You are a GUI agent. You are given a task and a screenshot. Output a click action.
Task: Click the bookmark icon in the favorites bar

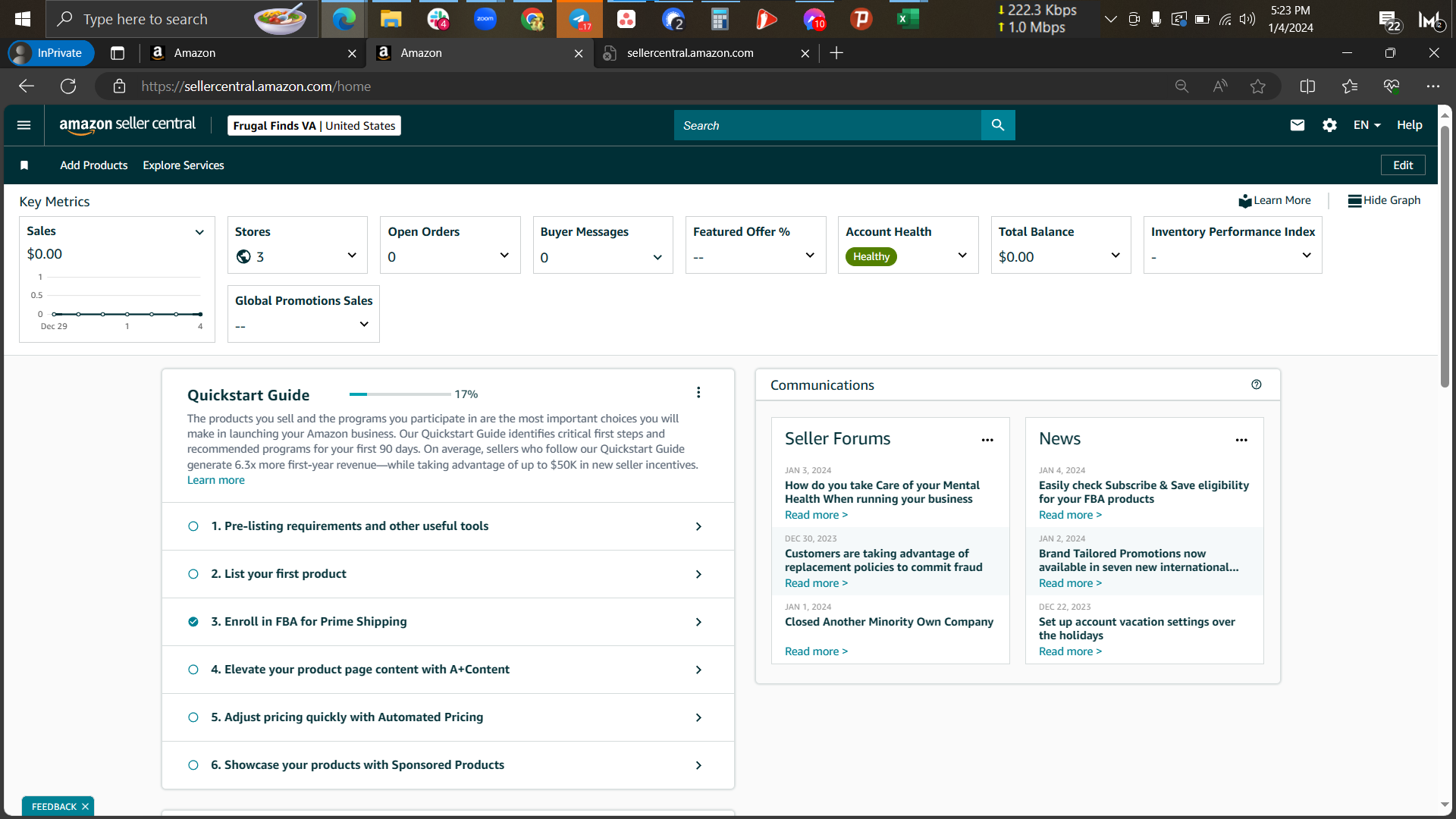click(24, 165)
